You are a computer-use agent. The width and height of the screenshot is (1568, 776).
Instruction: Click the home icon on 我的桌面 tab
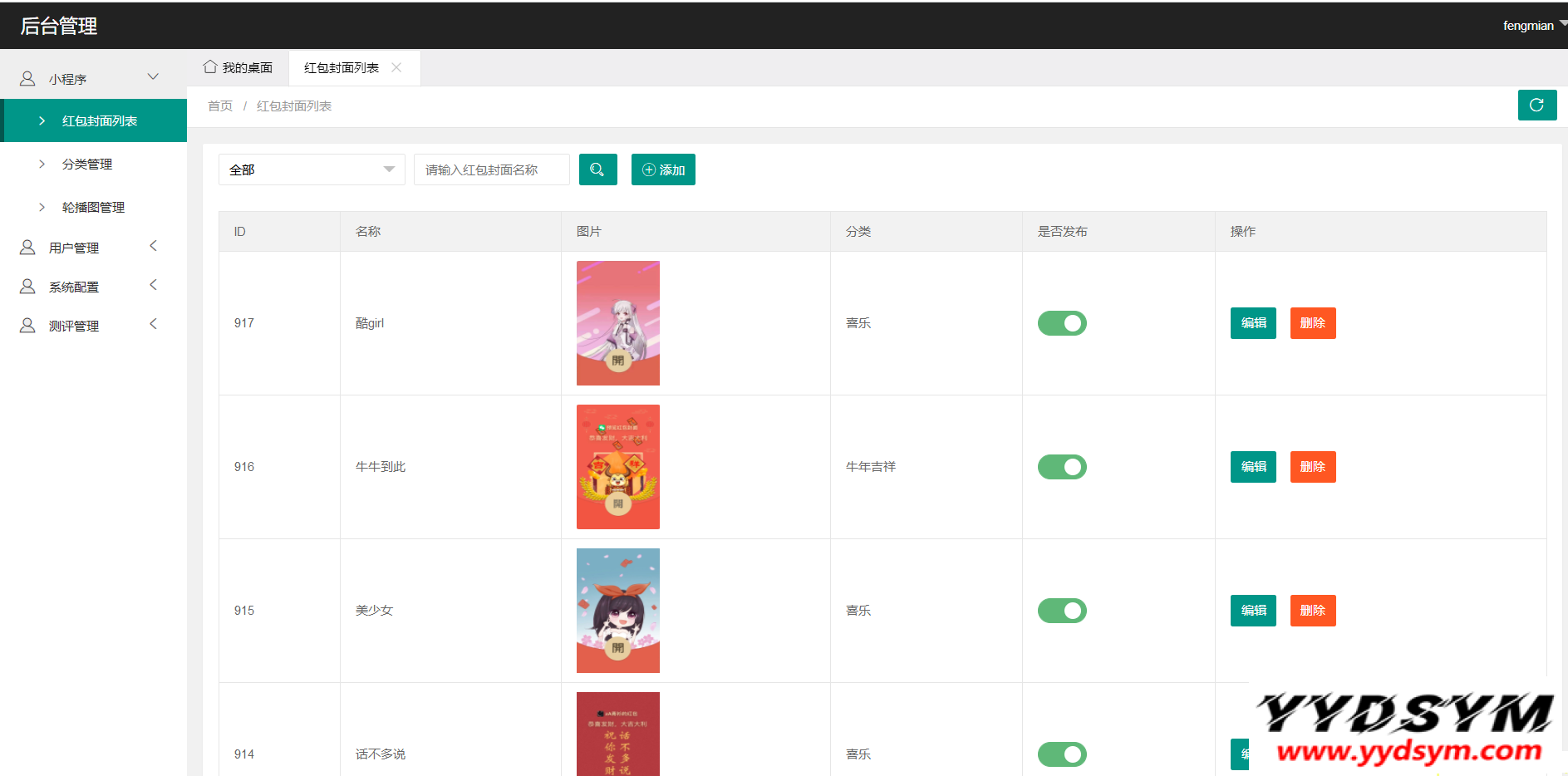click(210, 67)
